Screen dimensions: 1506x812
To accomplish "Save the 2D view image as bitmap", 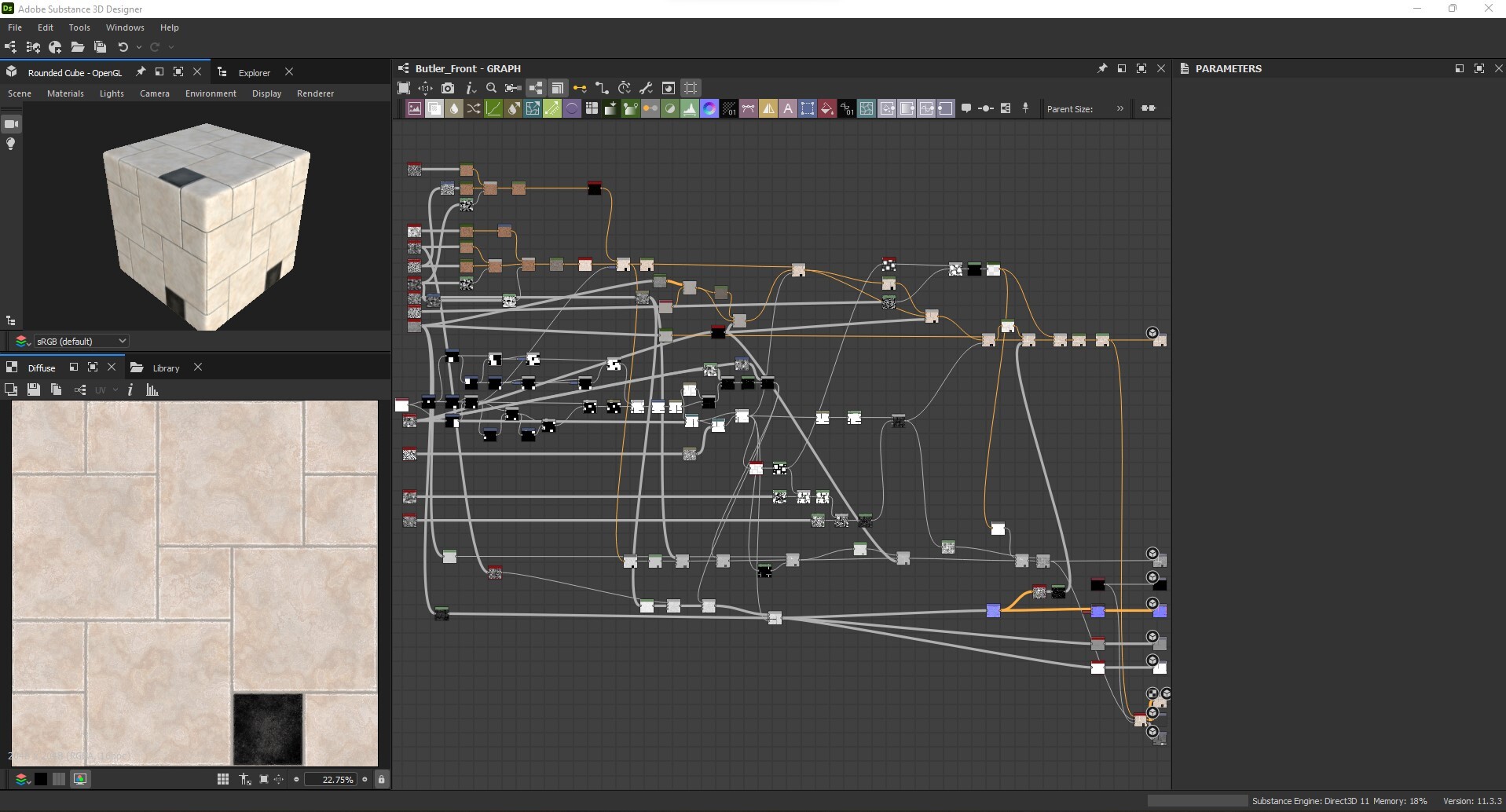I will click(33, 390).
